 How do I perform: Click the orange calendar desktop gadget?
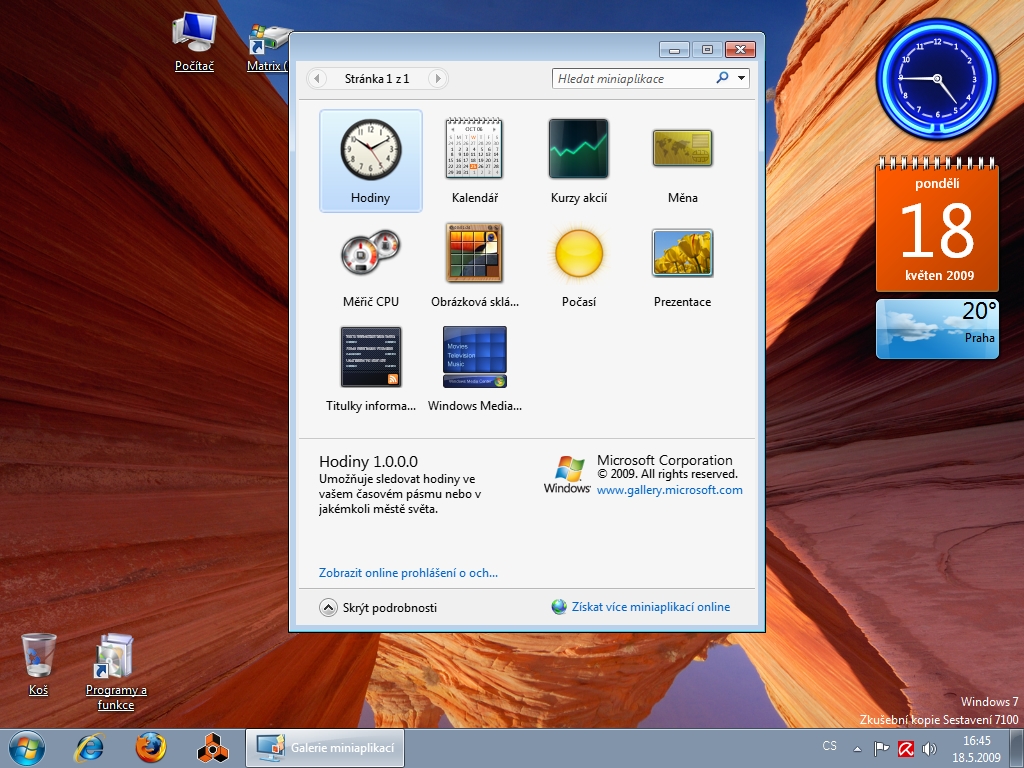(937, 224)
